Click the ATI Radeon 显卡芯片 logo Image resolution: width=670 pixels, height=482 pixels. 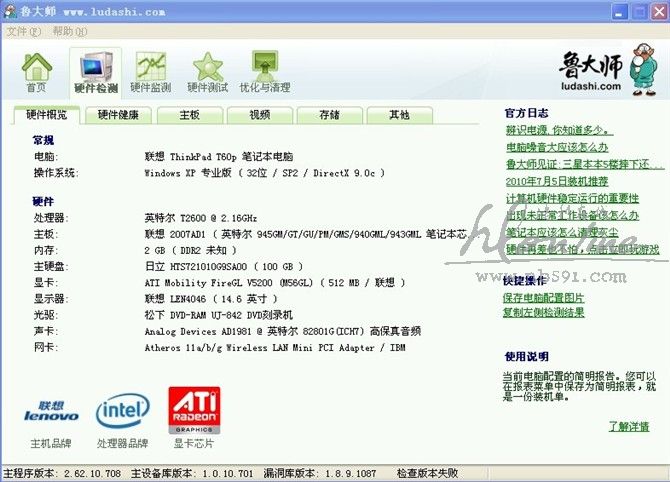click(x=194, y=410)
